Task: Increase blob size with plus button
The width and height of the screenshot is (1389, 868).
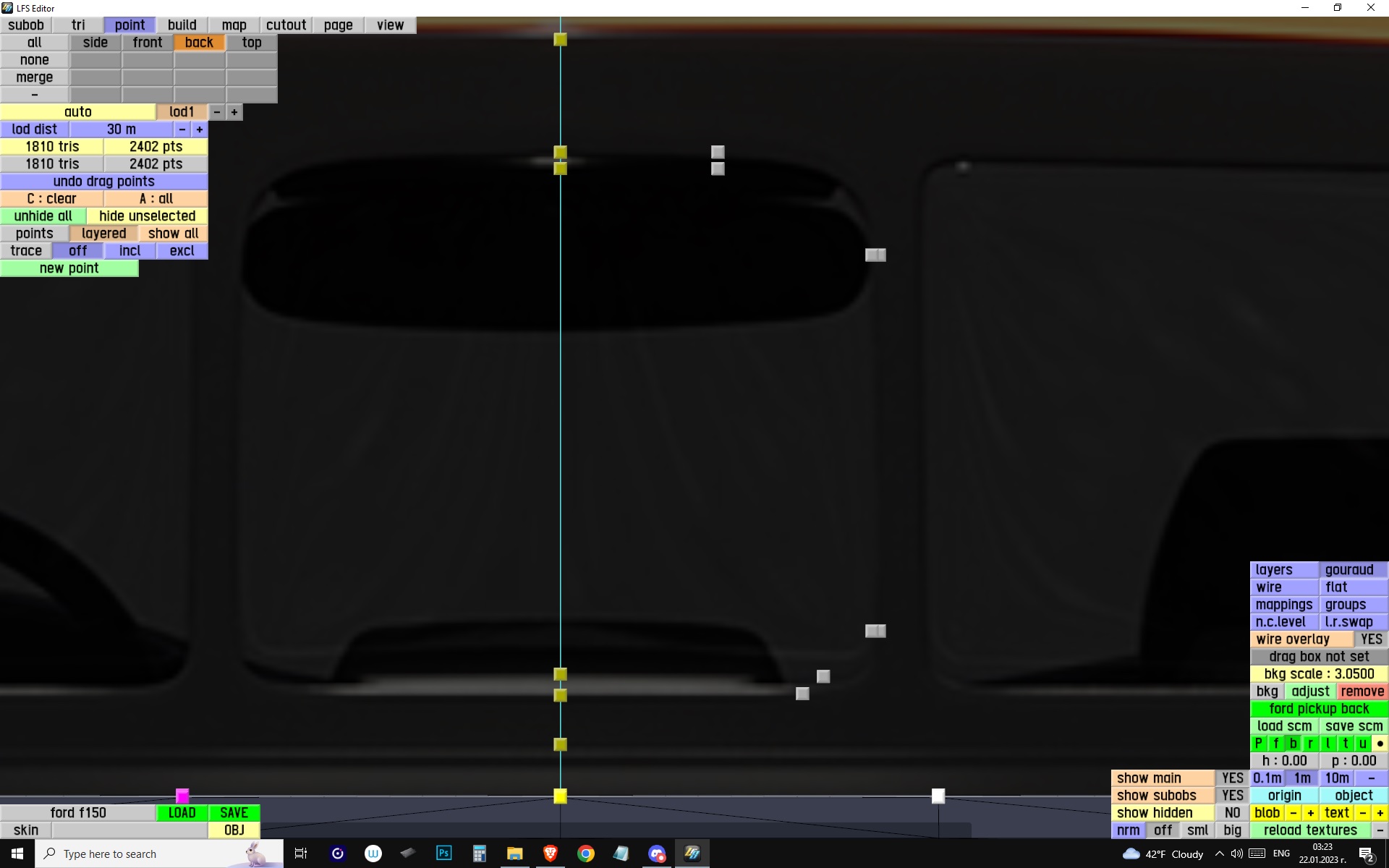Action: tap(1310, 813)
